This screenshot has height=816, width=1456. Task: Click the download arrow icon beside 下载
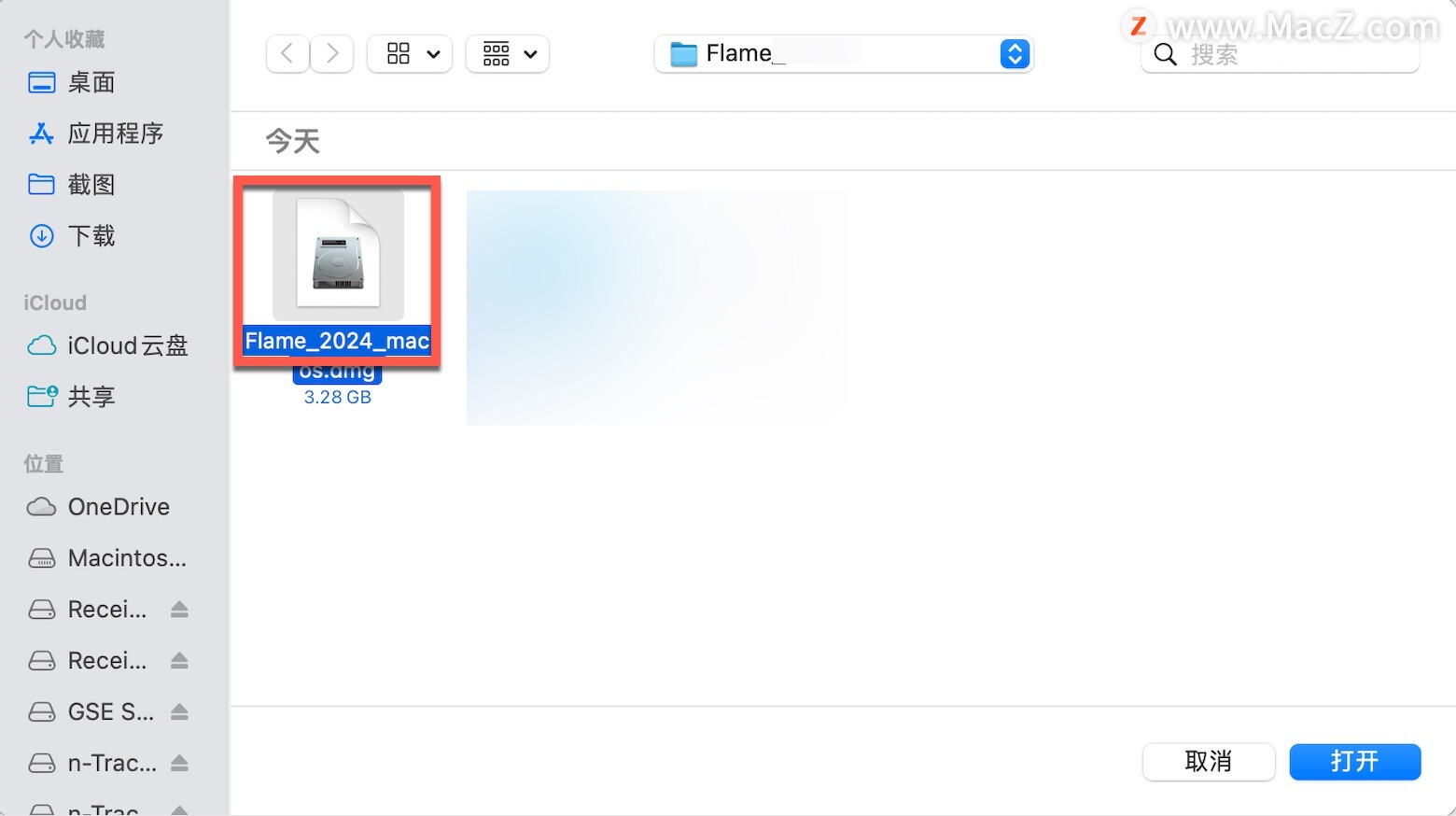point(41,236)
